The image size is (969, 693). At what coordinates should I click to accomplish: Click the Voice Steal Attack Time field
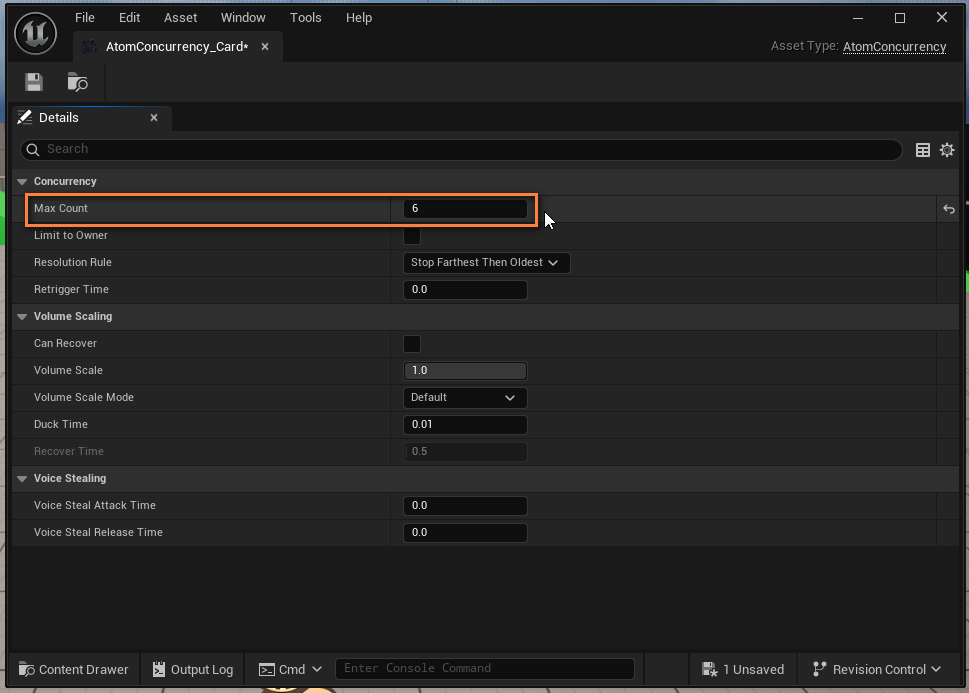coord(465,505)
